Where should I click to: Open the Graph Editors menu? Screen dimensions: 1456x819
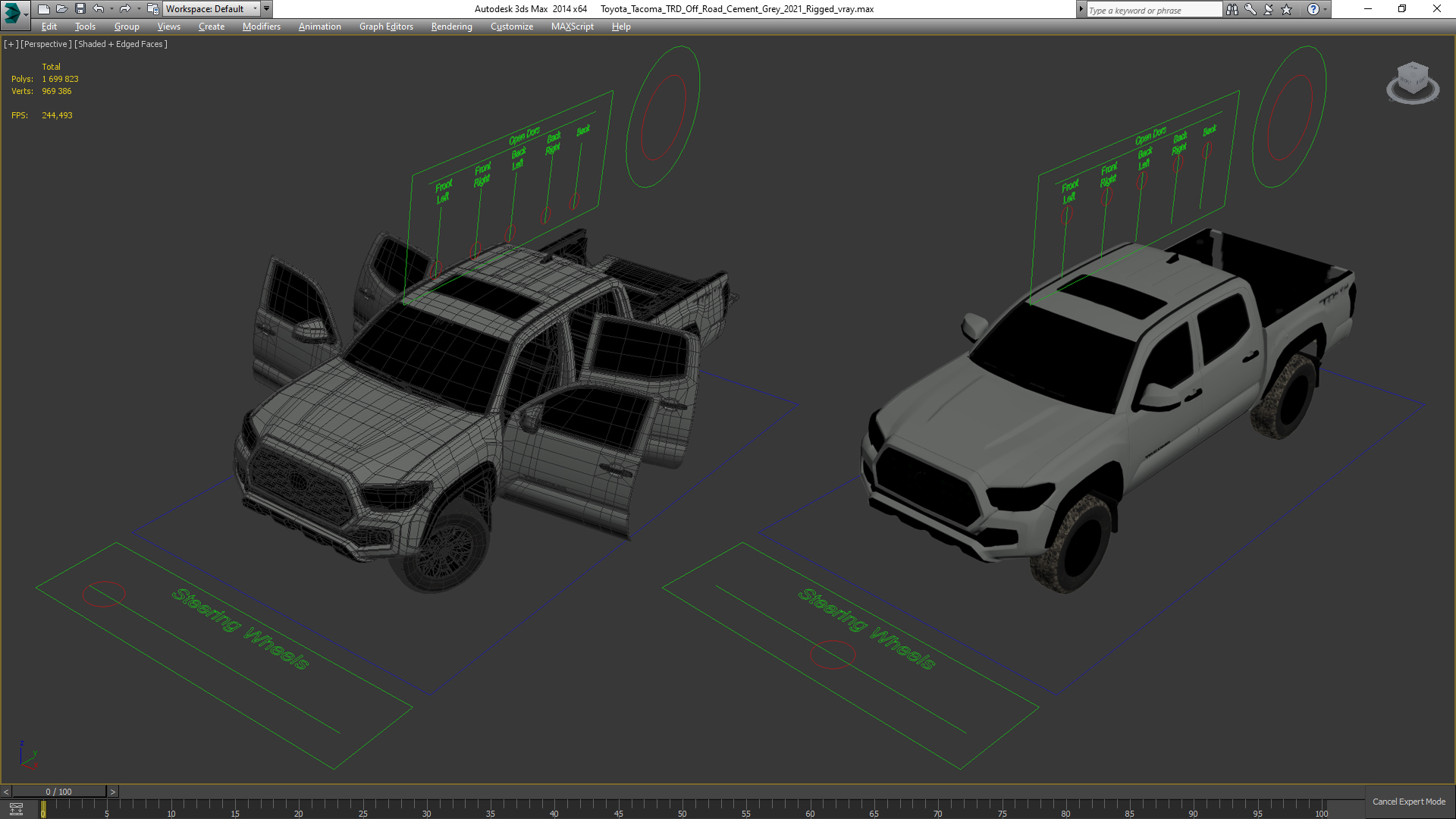(x=386, y=27)
